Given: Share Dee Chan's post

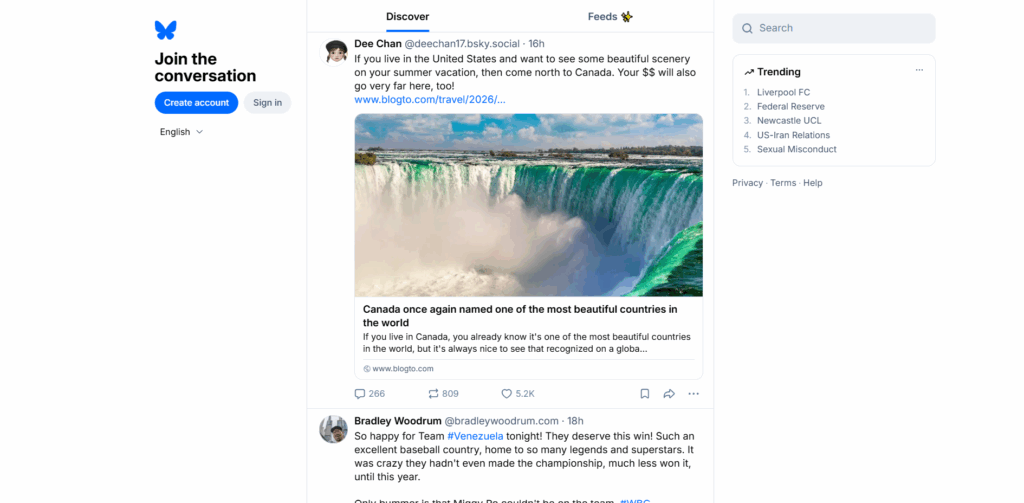Looking at the screenshot, I should pos(669,394).
